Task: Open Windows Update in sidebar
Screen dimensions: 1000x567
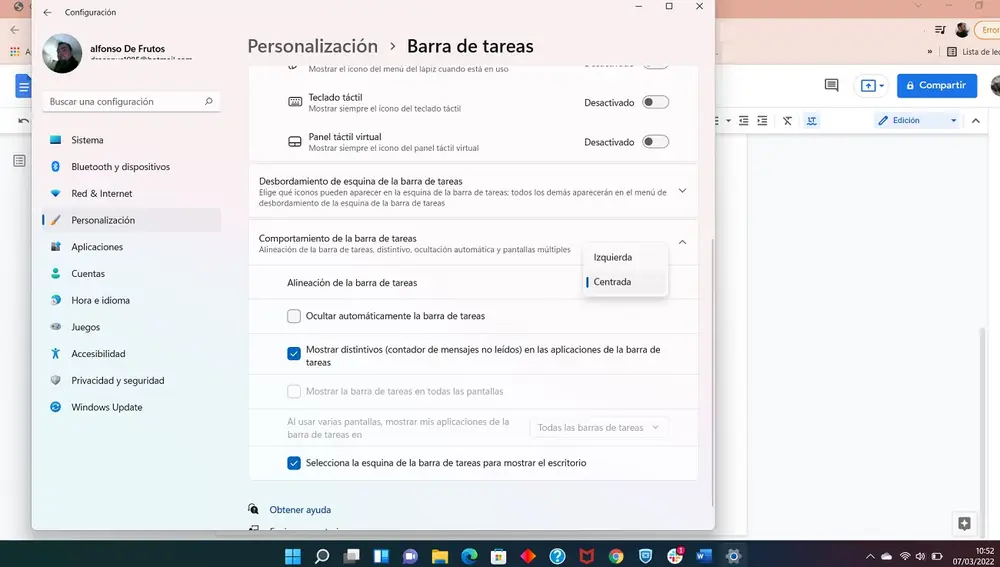Action: click(x=131, y=408)
